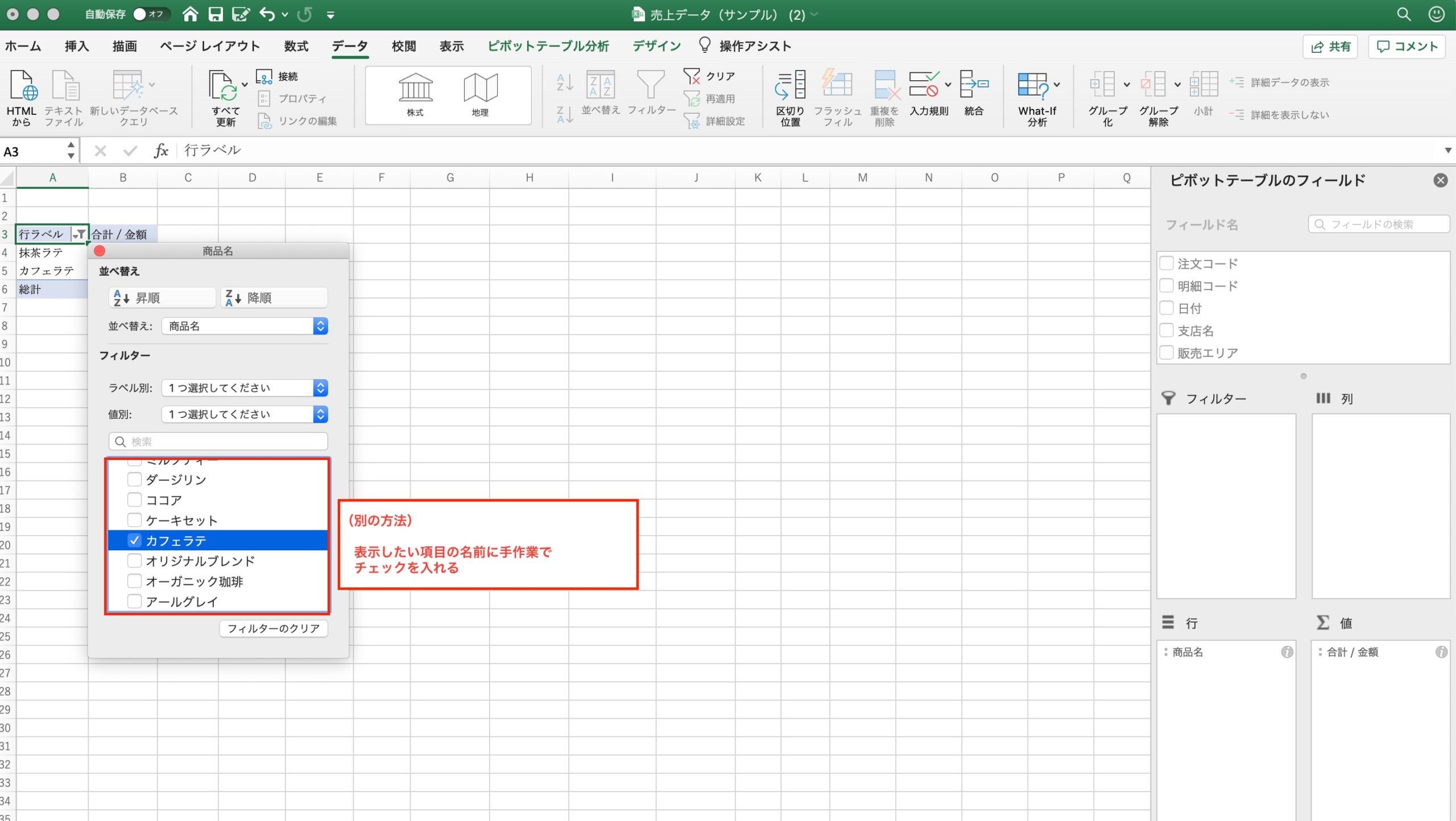Toggle the 自動保存 autosave switch
1456x821 pixels.
(x=150, y=14)
